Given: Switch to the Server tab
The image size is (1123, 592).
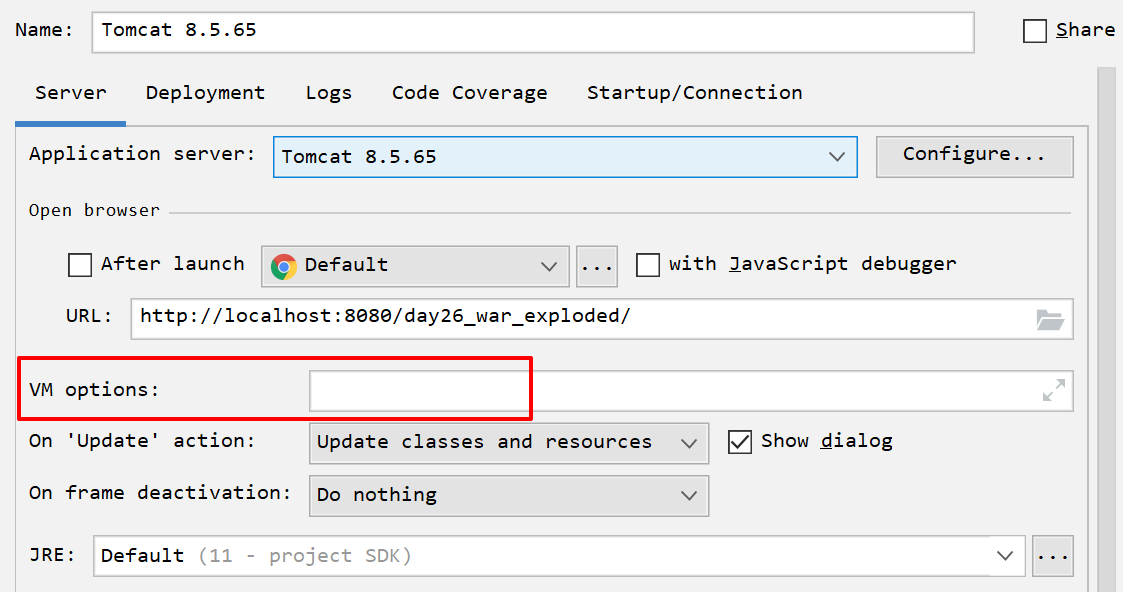Looking at the screenshot, I should point(70,93).
